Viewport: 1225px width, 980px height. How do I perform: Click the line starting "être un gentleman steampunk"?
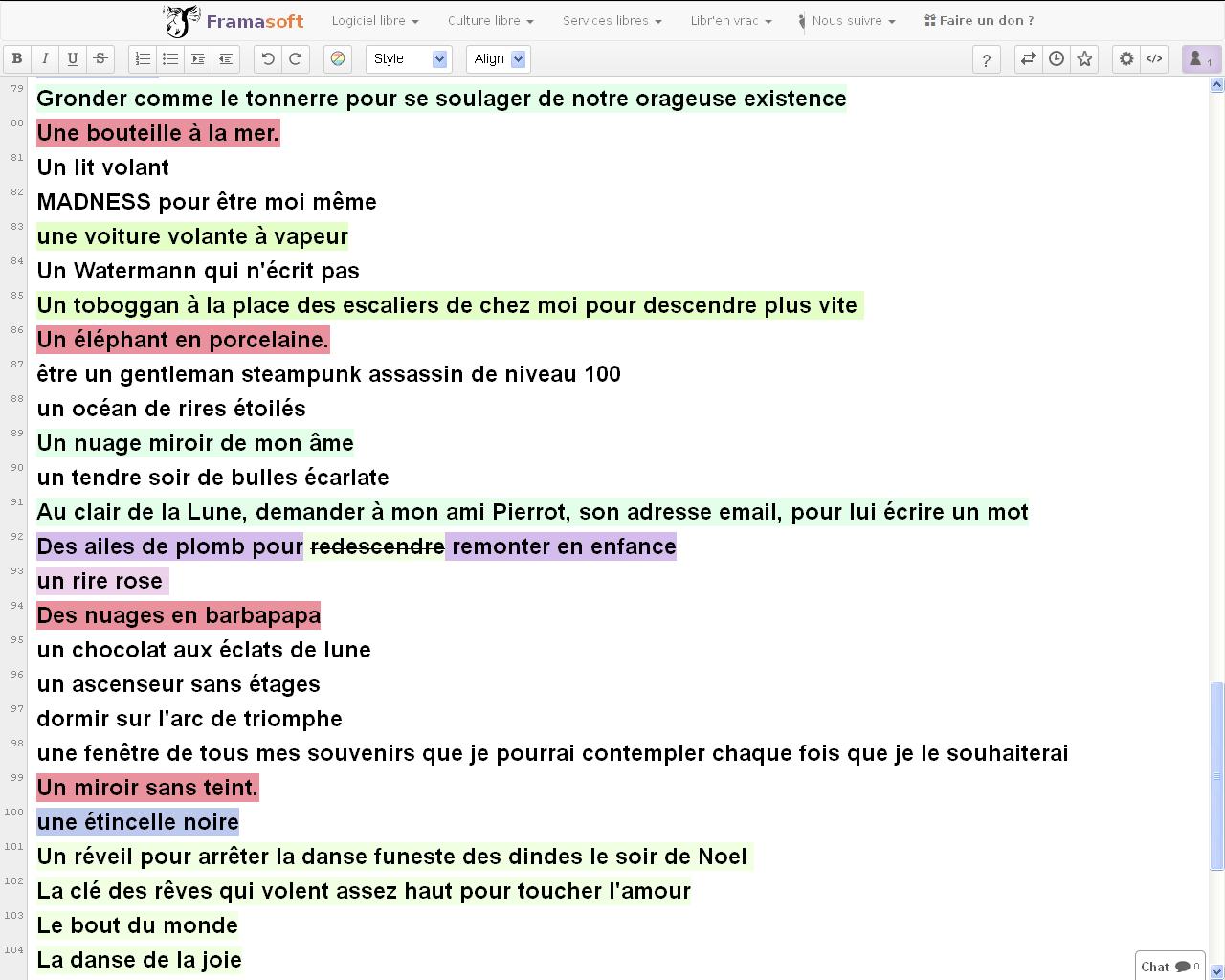[329, 374]
